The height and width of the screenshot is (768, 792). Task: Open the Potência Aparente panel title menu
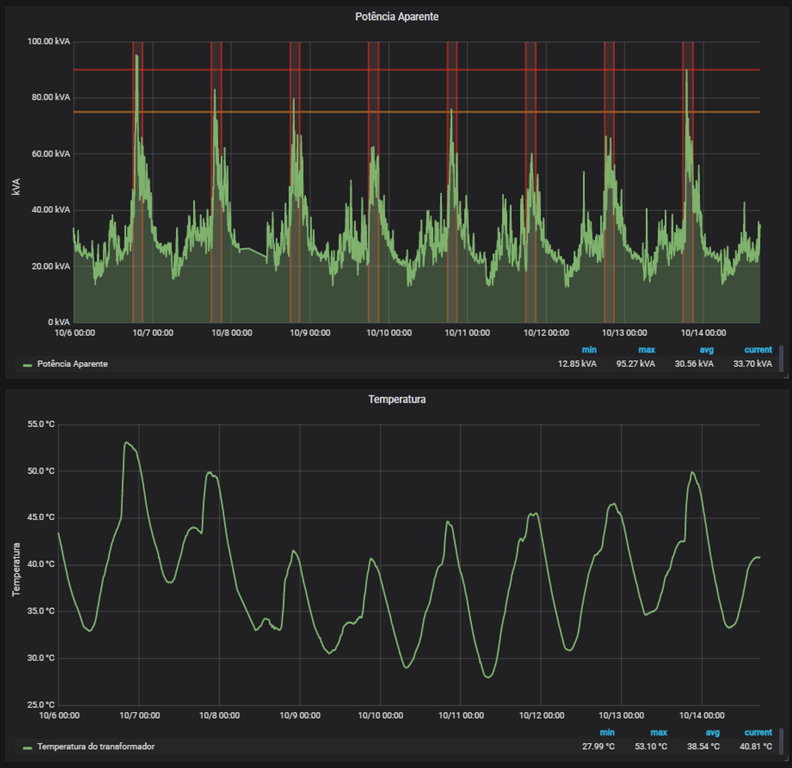pos(396,17)
